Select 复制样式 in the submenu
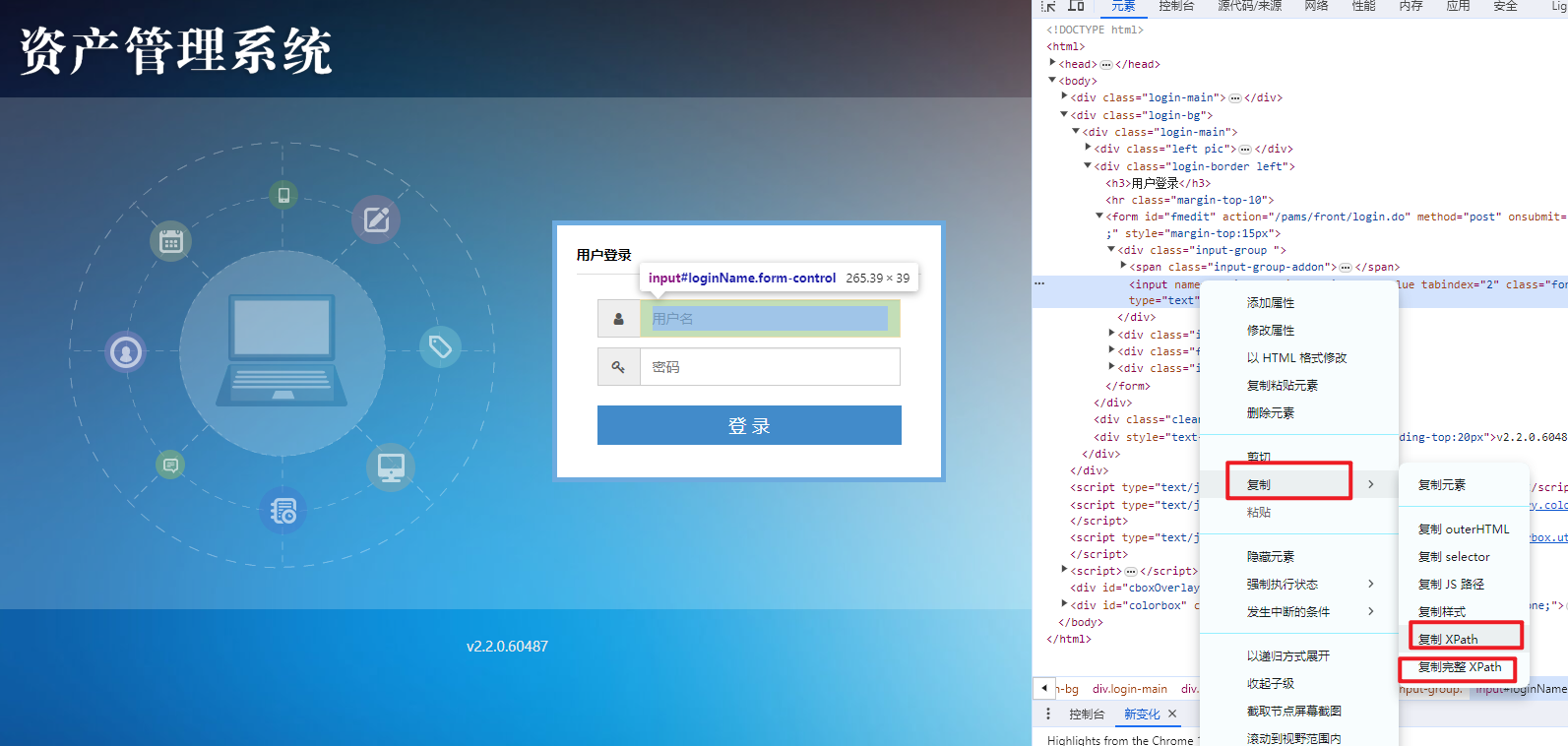 point(1464,612)
